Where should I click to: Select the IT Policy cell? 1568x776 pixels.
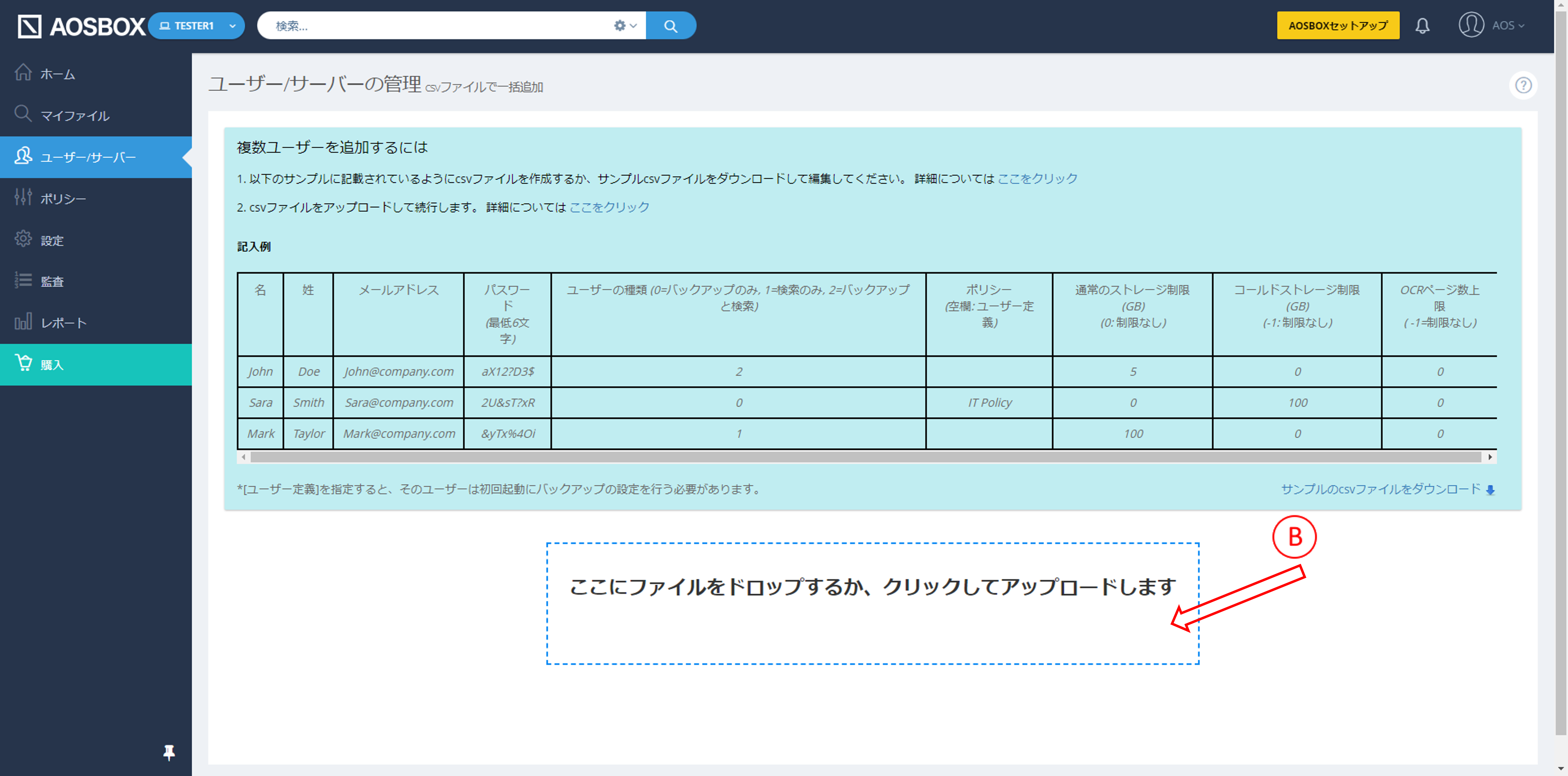tap(989, 403)
